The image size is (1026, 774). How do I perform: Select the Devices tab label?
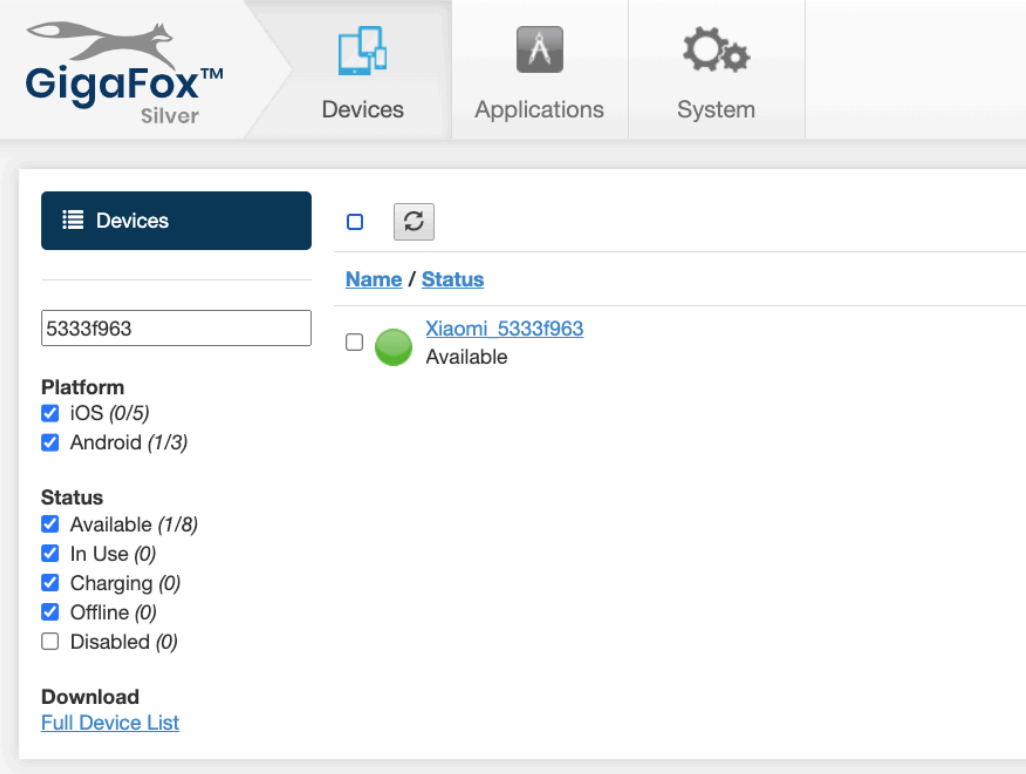coord(363,109)
